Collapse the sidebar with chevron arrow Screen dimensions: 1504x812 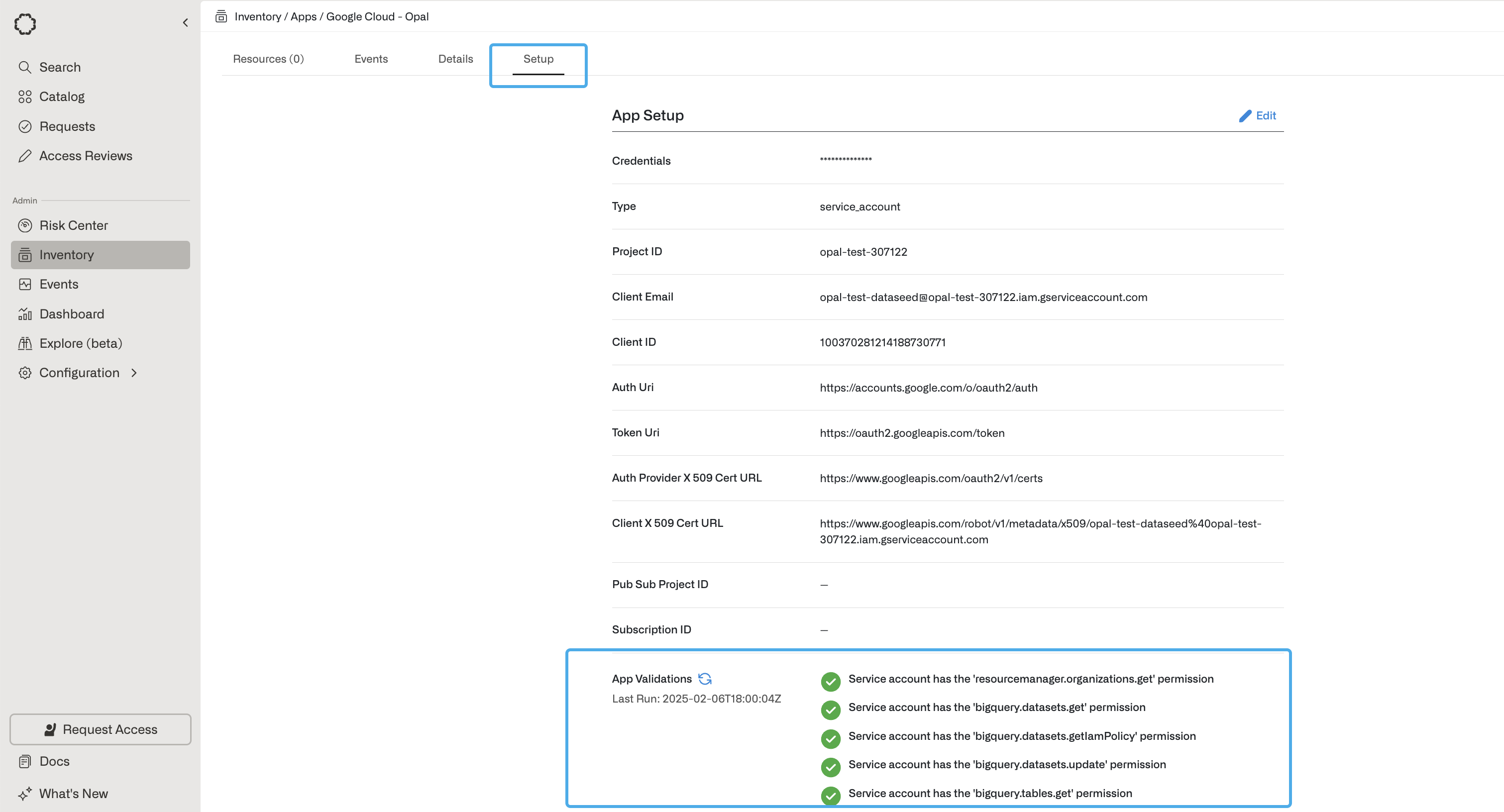[x=185, y=23]
